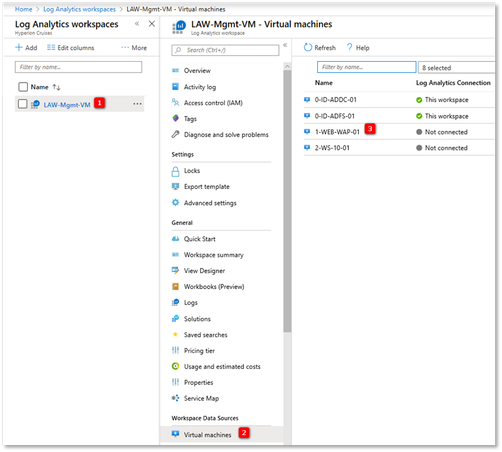Click the Refresh button label
The width and height of the screenshot is (502, 452).
(325, 48)
